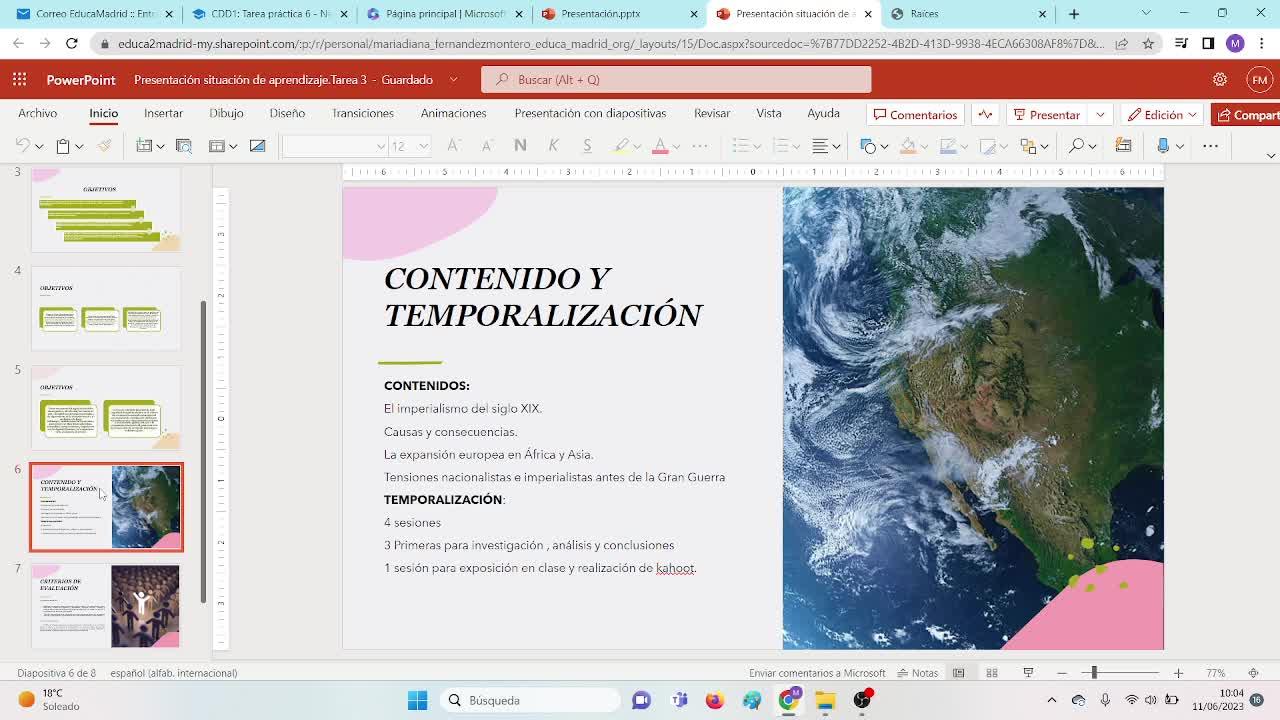Screen dimensions: 1280x720
Task: Start slideshow from the status bar icon
Action: coord(1028,673)
